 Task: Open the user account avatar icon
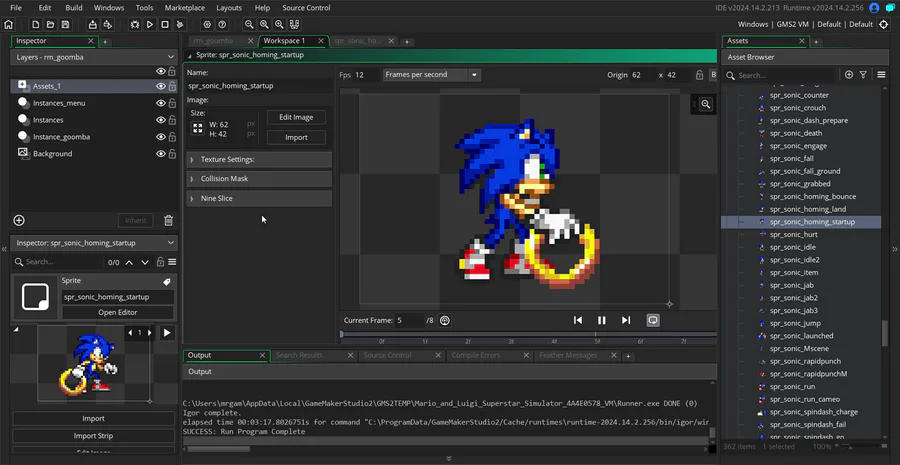point(874,8)
